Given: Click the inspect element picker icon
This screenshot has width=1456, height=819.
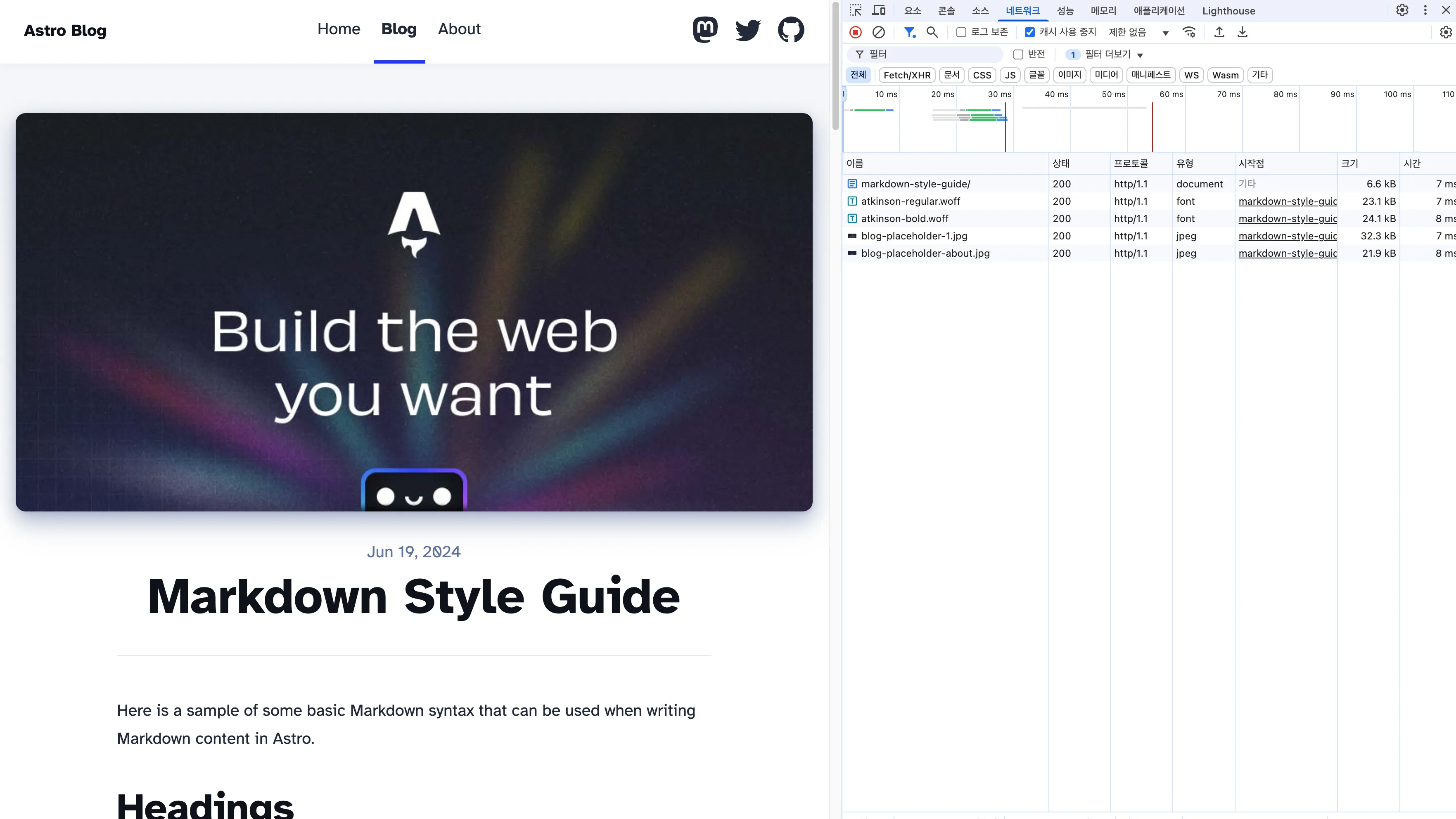Looking at the screenshot, I should [x=855, y=10].
